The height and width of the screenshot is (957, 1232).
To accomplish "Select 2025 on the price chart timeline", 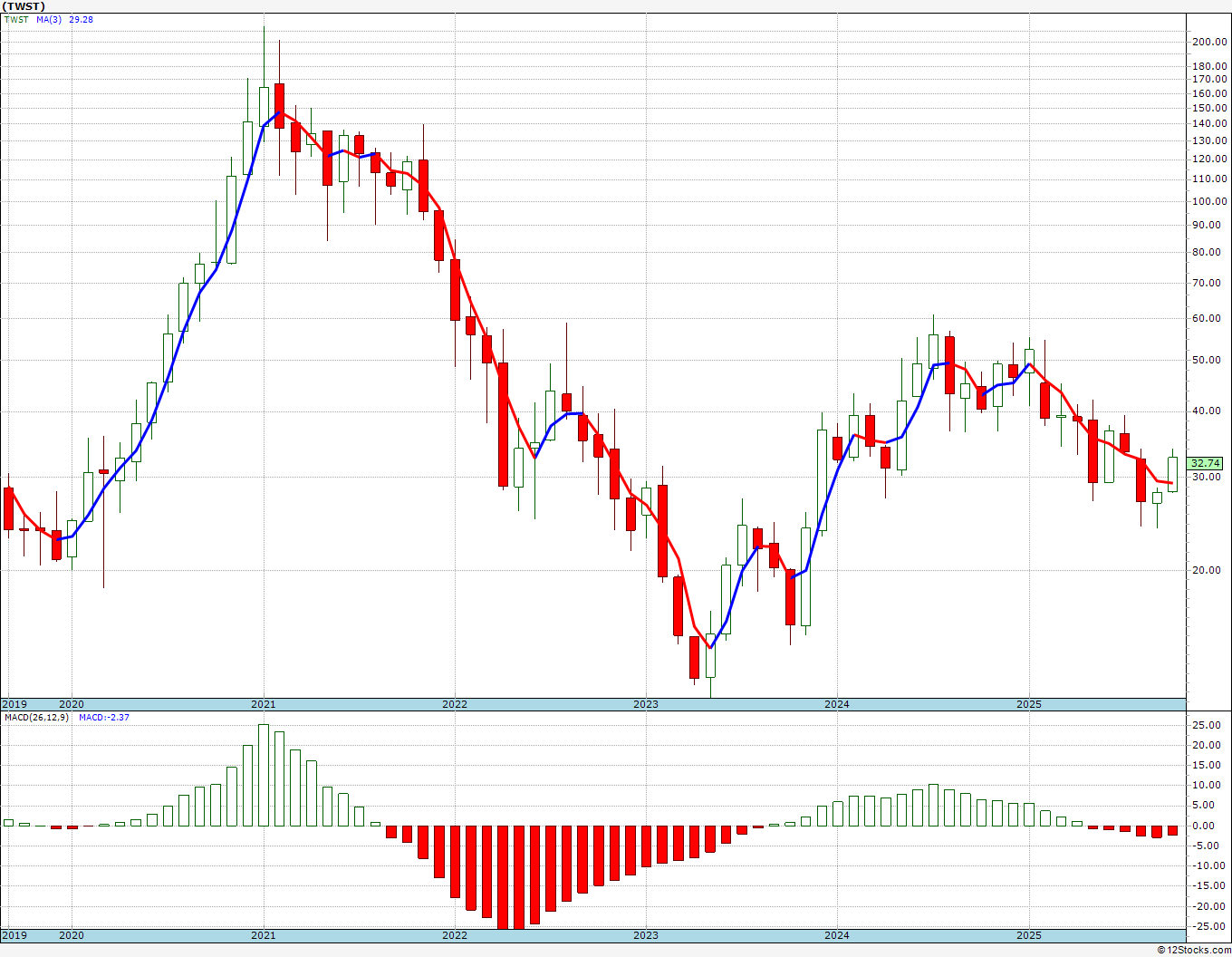I will [x=1028, y=704].
